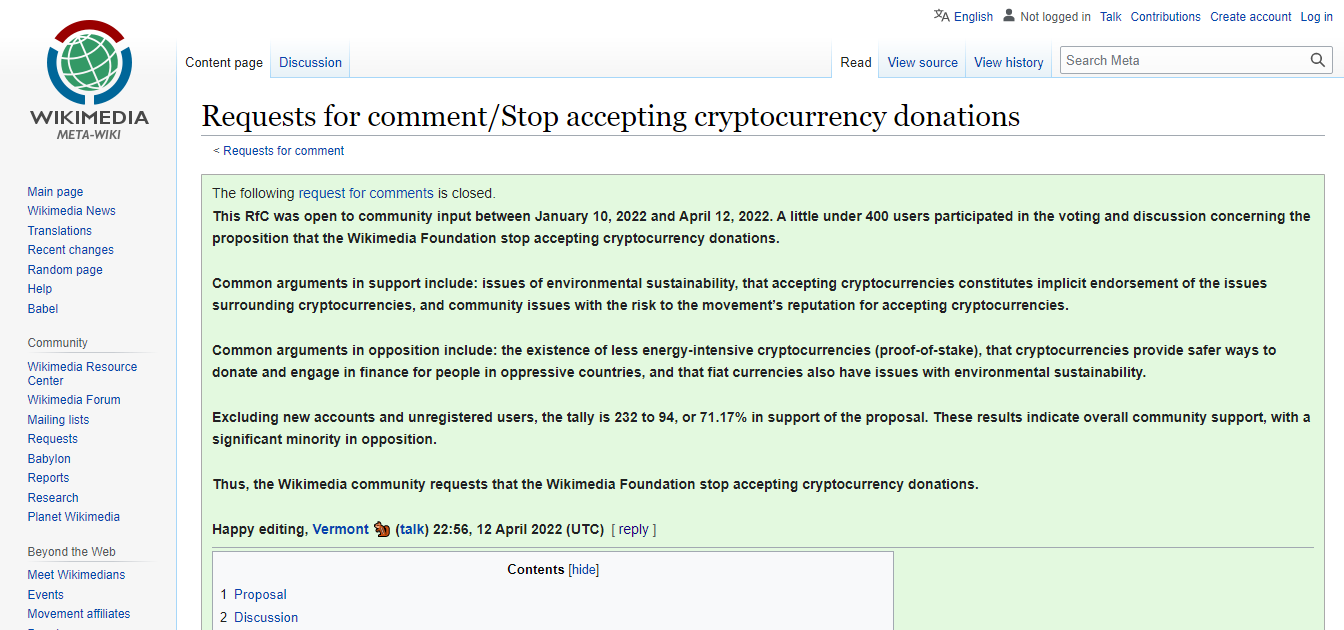Open the request for comments link
Image resolution: width=1344 pixels, height=630 pixels.
point(366,193)
